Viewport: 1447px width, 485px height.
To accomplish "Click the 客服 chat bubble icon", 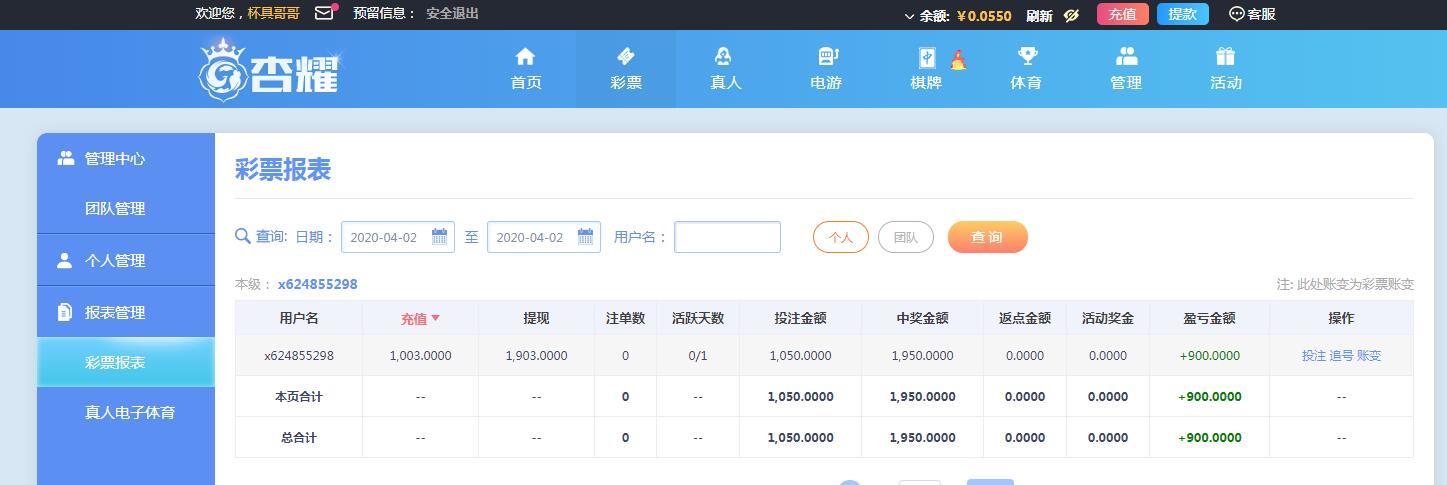I will click(x=1236, y=14).
